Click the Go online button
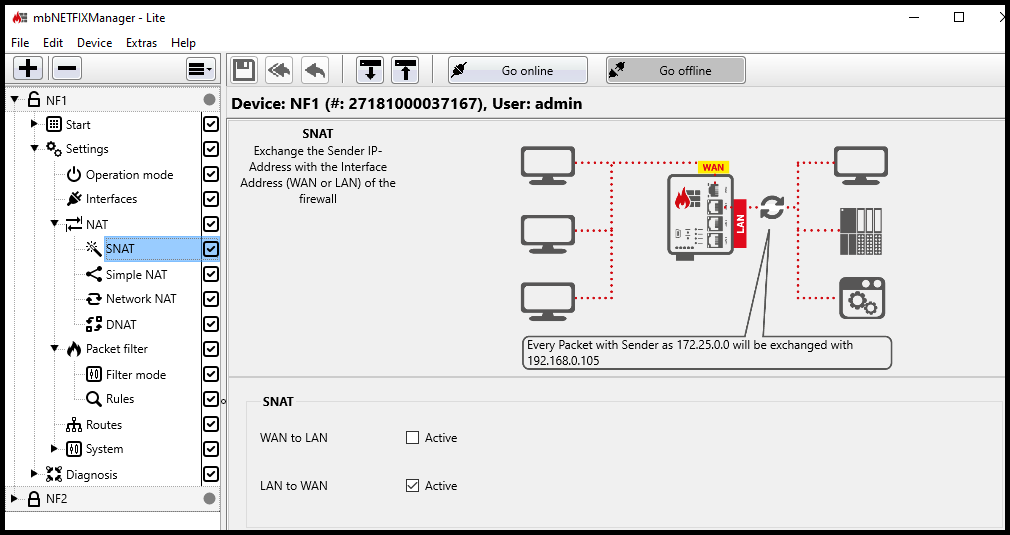1010x535 pixels. point(518,70)
